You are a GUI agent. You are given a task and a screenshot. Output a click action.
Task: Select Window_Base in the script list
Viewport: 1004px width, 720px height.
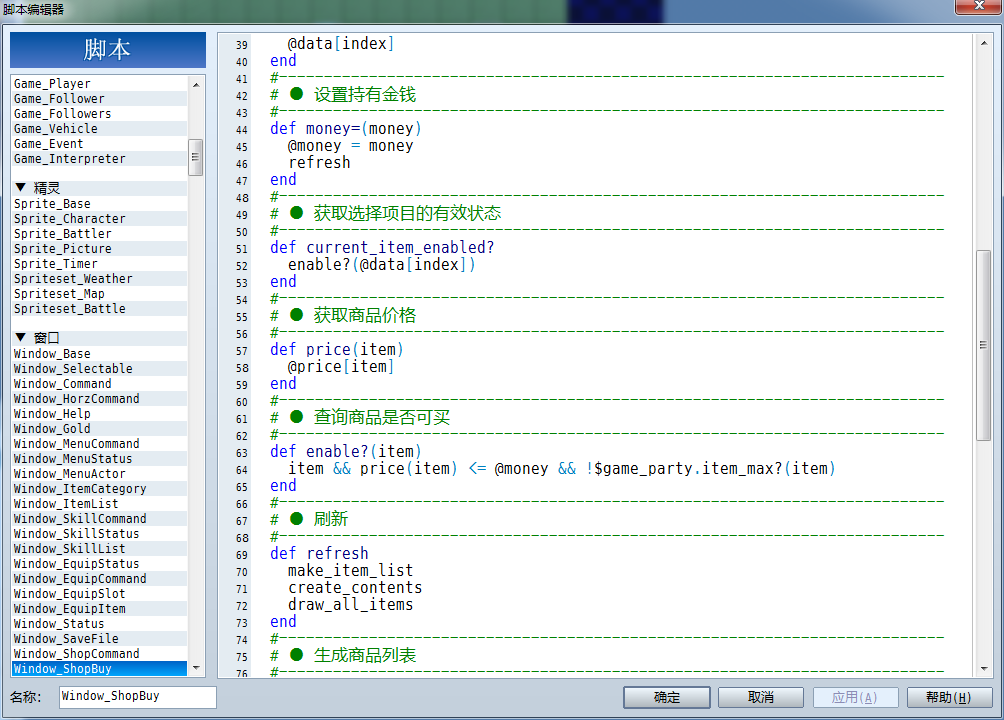tap(100, 354)
